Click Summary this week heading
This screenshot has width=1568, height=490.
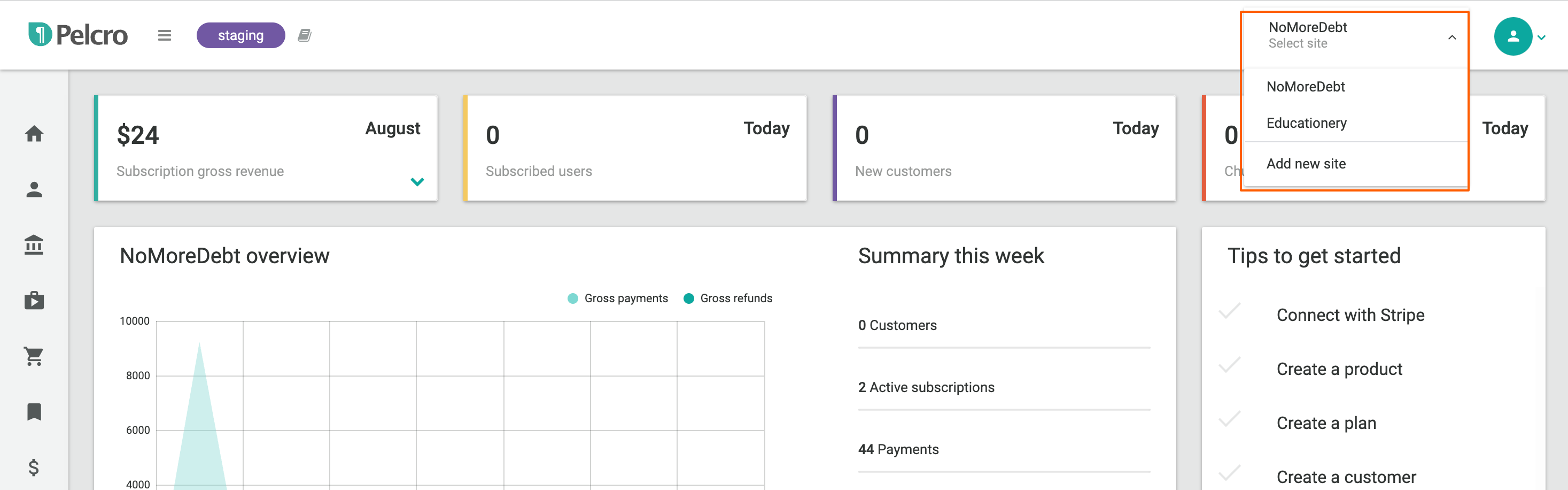[x=951, y=256]
